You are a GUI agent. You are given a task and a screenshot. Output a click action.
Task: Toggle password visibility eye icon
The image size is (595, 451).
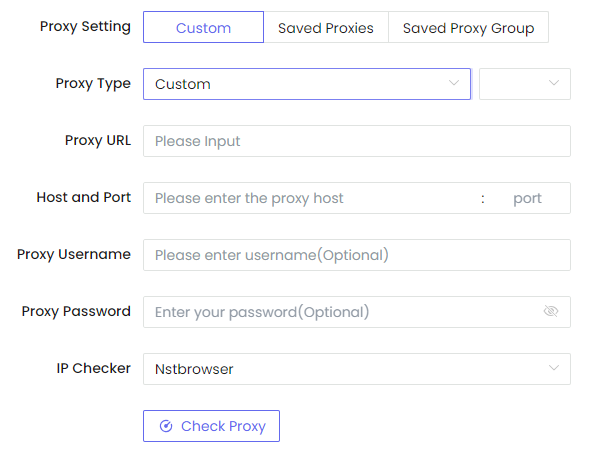click(x=551, y=311)
